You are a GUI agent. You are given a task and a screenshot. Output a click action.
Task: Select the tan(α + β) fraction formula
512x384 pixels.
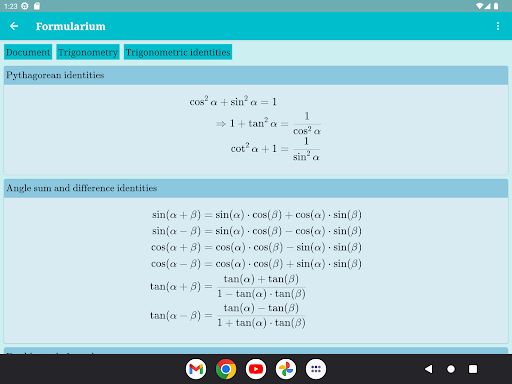pyautogui.click(x=228, y=286)
